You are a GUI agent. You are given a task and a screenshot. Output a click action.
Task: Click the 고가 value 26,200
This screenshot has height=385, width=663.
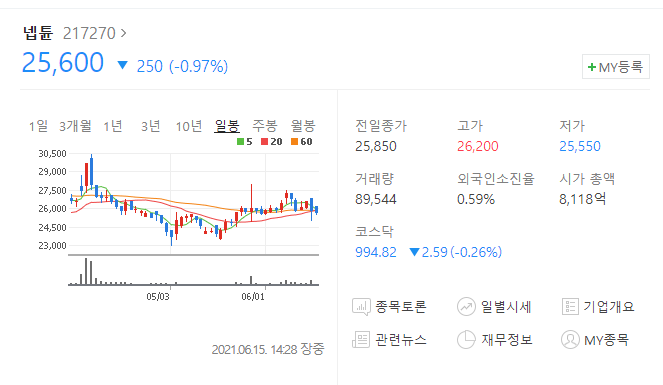[478, 146]
